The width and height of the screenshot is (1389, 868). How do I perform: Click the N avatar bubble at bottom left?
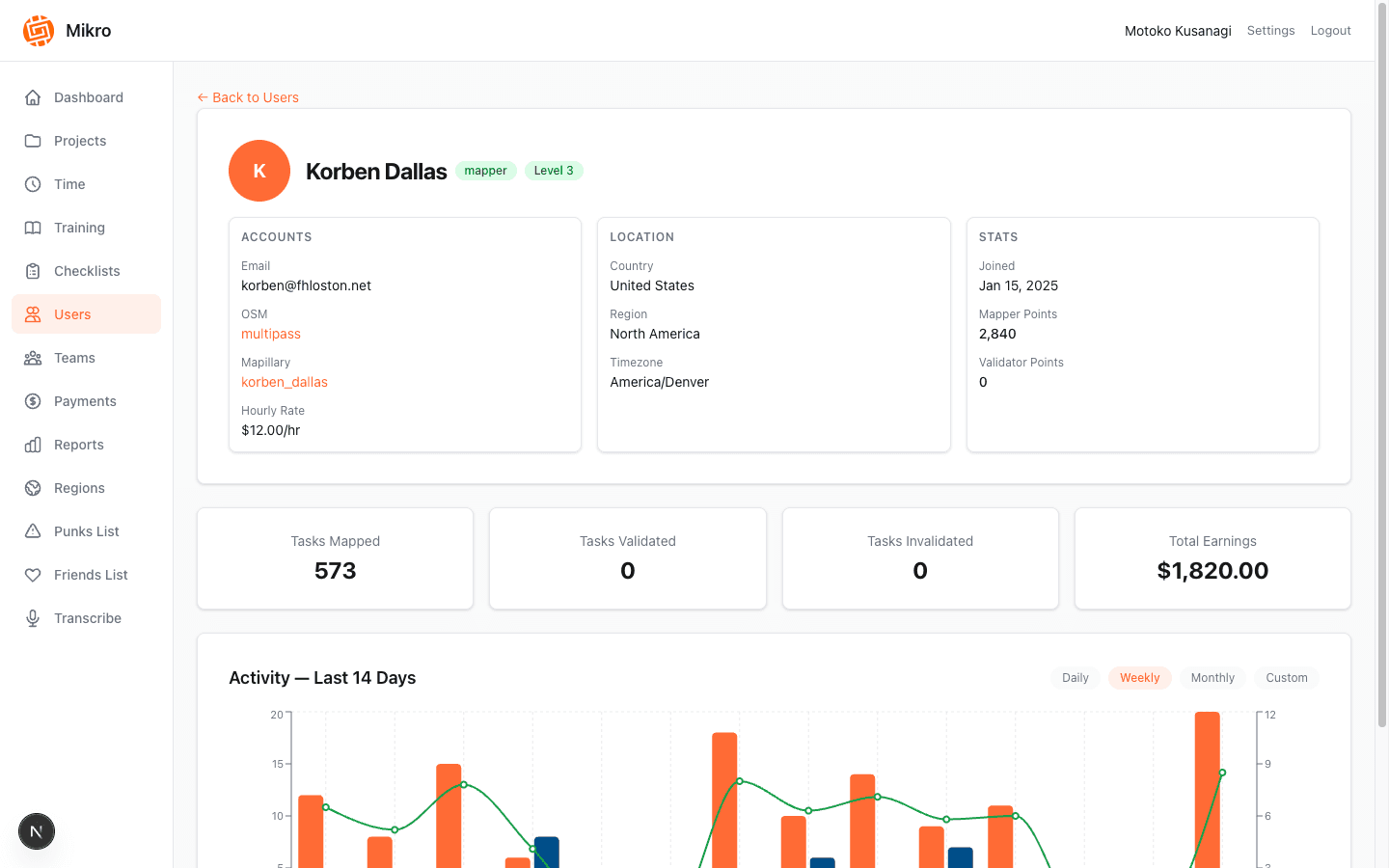(36, 830)
